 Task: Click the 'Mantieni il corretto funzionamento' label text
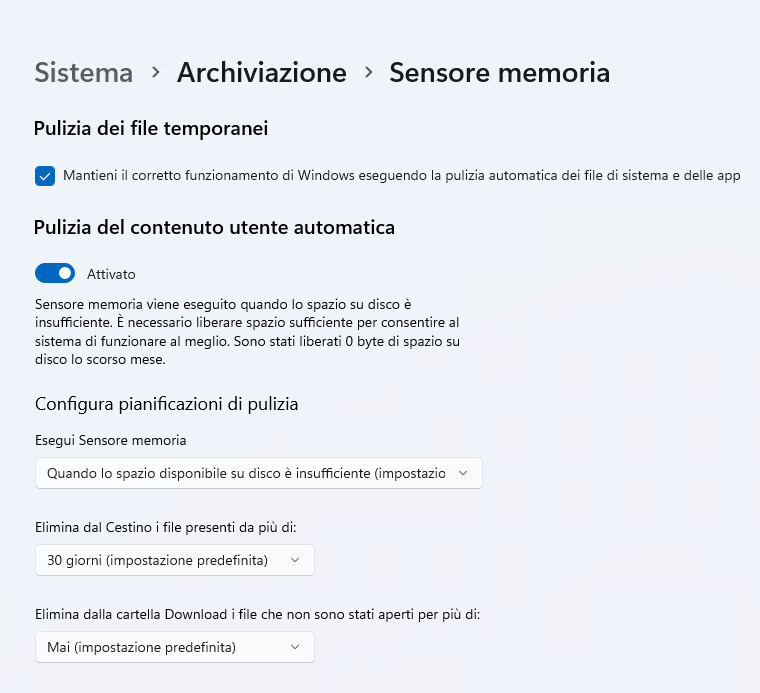[401, 176]
